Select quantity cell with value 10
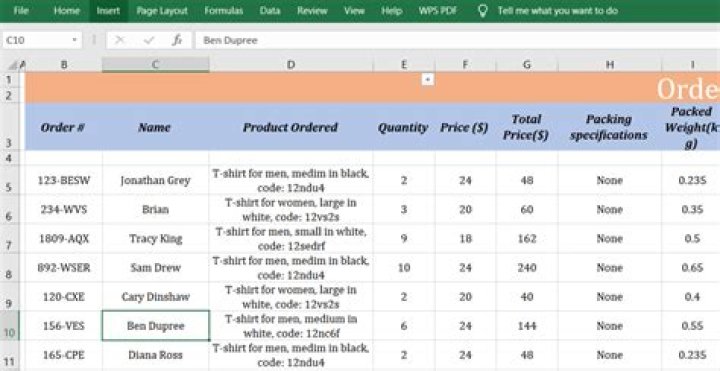This screenshot has height=371, width=720. tap(404, 268)
